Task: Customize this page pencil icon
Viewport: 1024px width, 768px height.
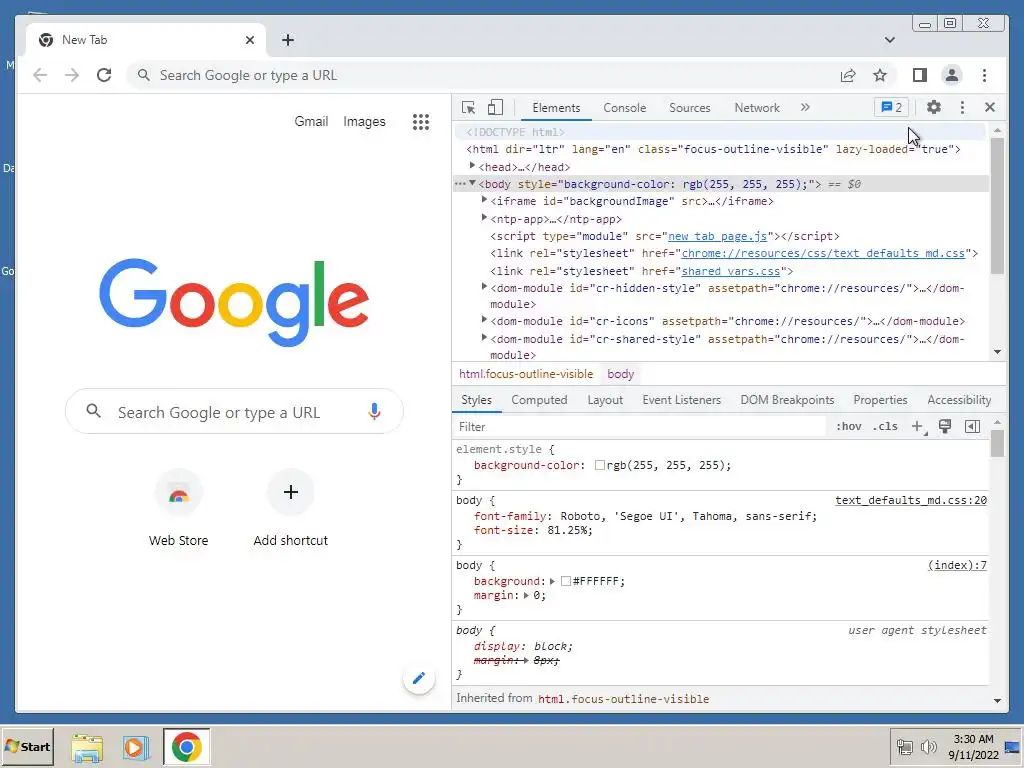Action: (419, 679)
